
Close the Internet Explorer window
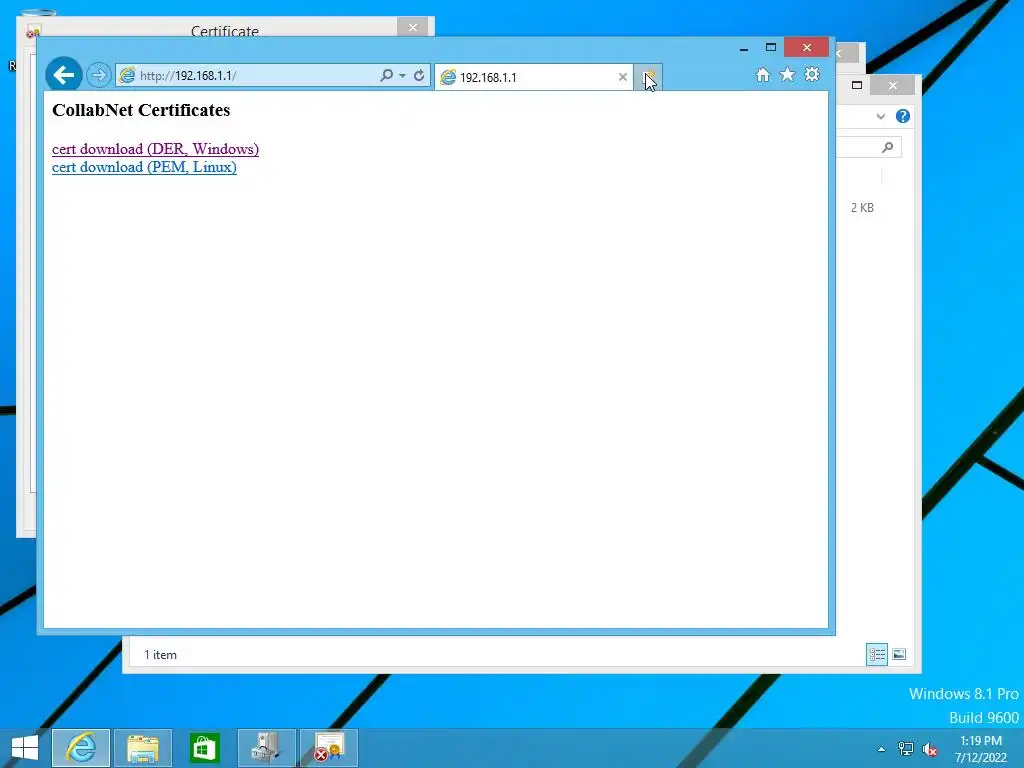pos(807,48)
